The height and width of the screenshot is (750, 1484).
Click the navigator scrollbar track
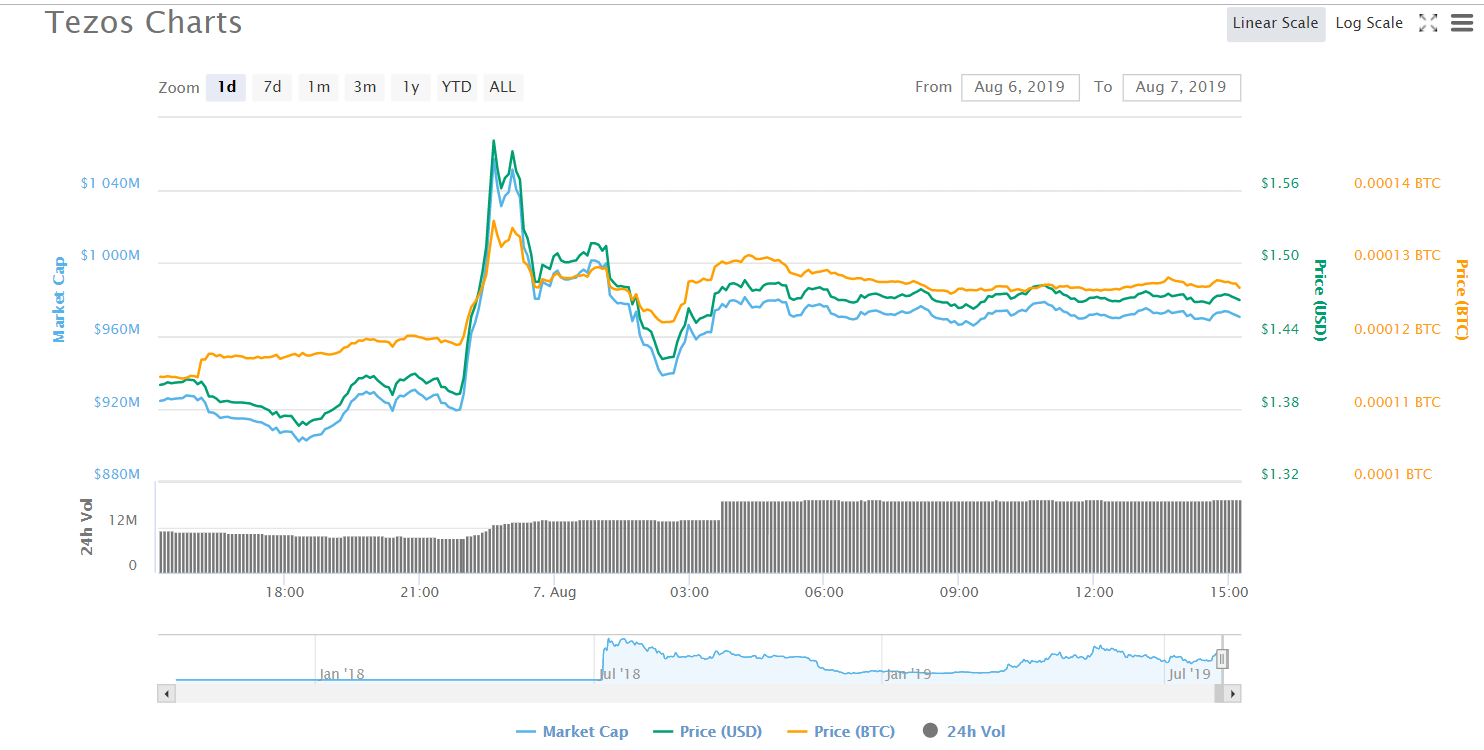[x=699, y=693]
